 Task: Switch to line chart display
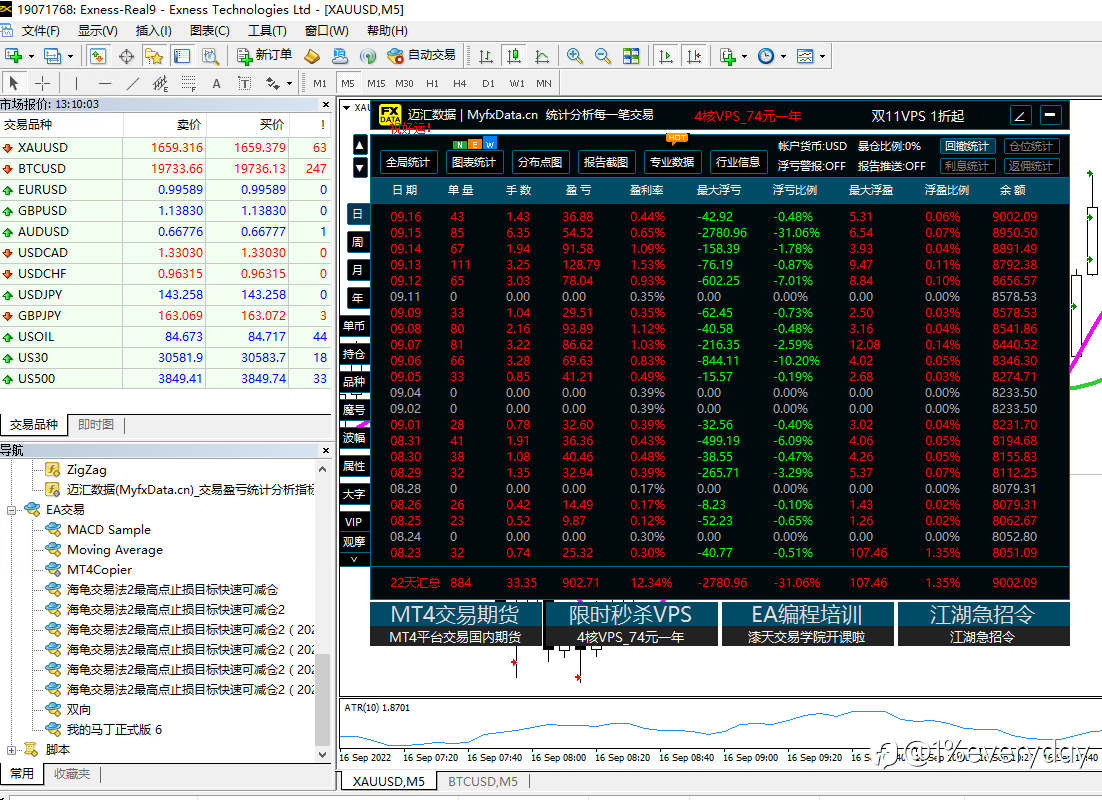pos(542,56)
